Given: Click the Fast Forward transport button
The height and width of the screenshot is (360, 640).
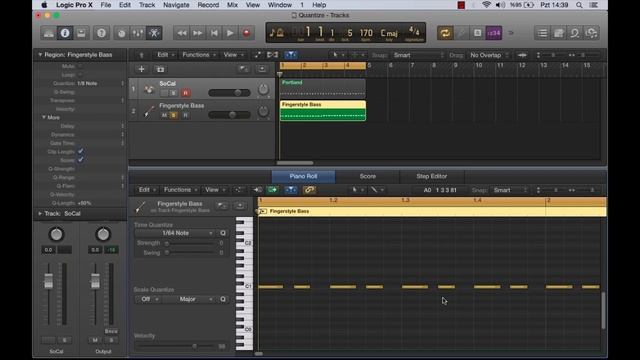Looking at the screenshot, I should pyautogui.click(x=198, y=33).
